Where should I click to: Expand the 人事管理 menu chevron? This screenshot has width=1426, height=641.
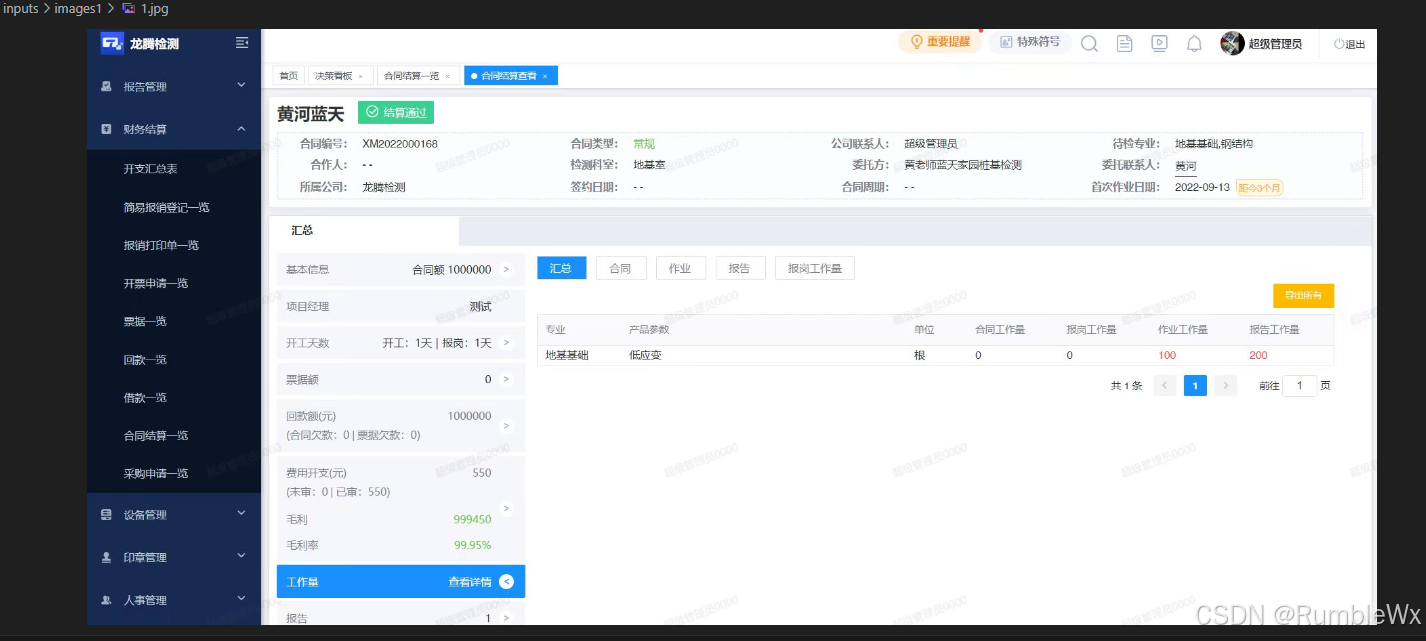241,599
